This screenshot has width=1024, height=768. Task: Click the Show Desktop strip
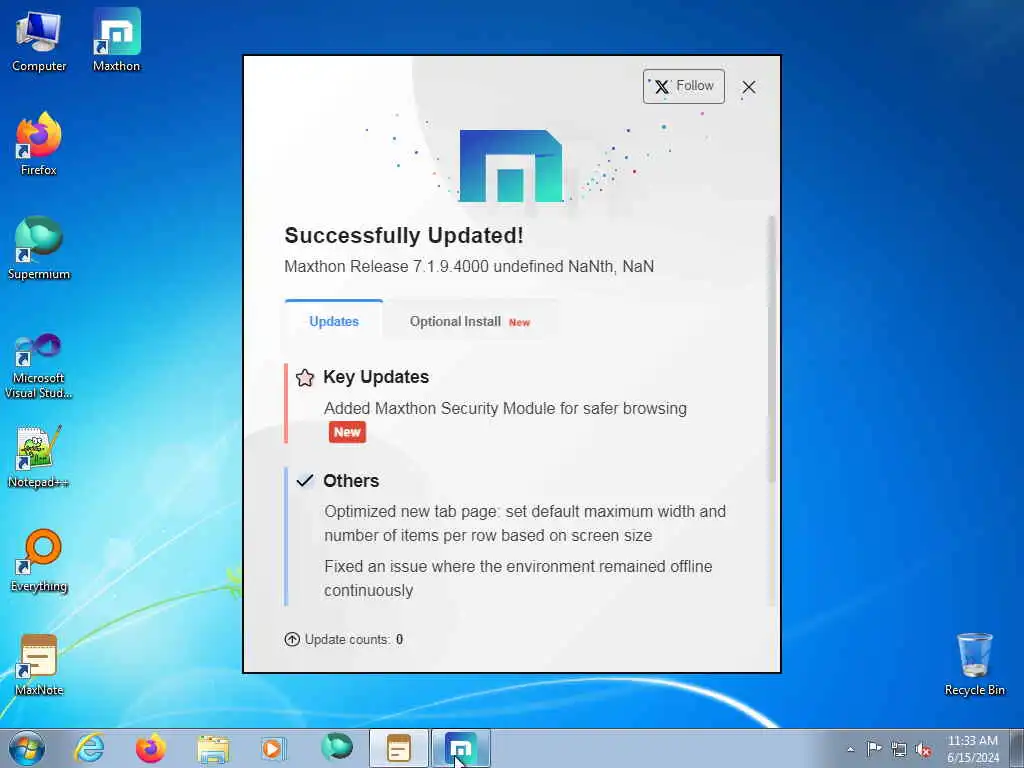(1017, 748)
